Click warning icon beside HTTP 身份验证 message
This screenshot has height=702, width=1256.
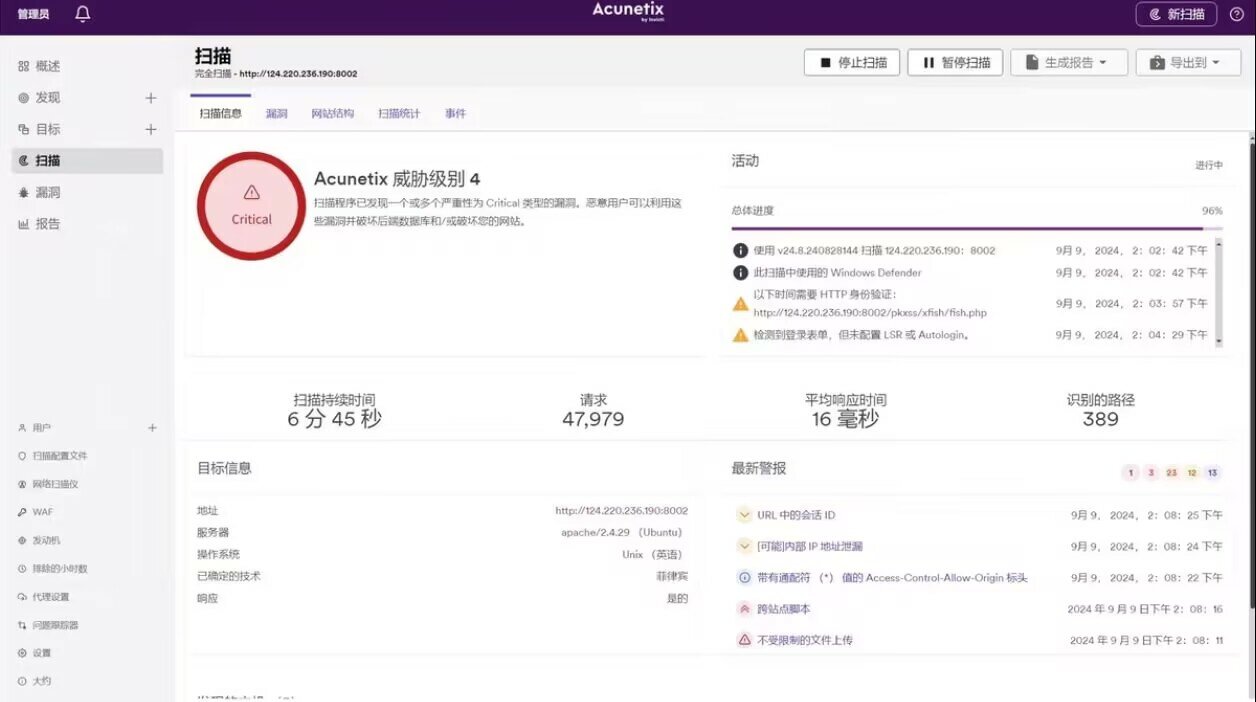point(740,303)
